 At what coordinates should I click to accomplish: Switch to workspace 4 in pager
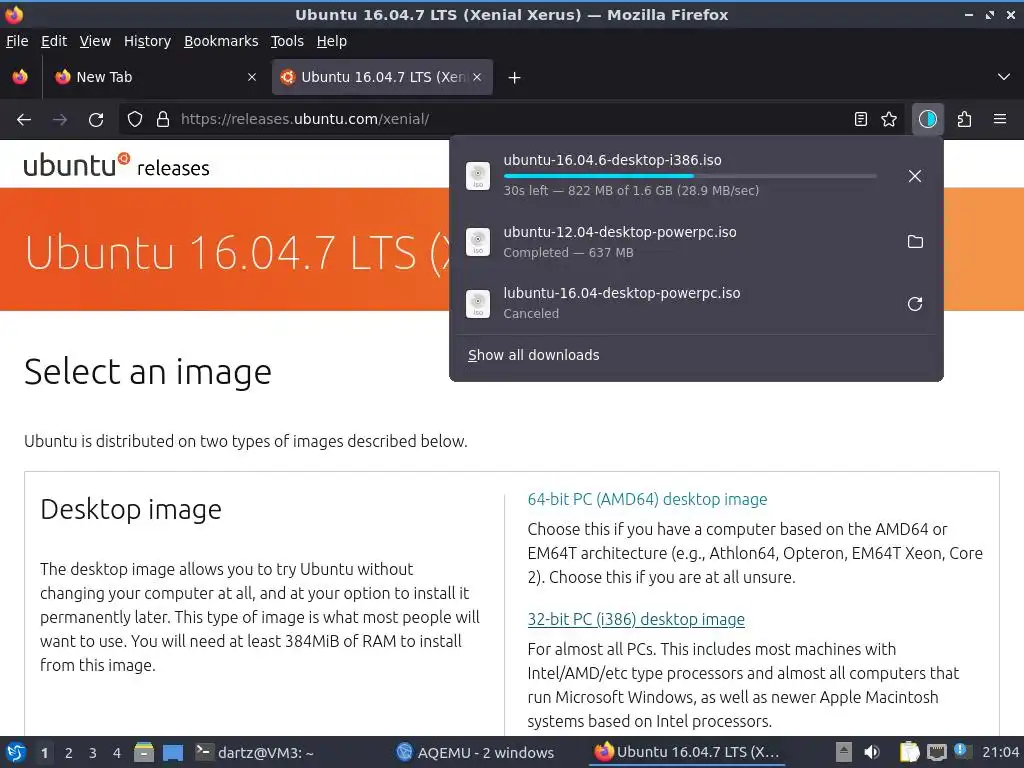[x=117, y=753]
